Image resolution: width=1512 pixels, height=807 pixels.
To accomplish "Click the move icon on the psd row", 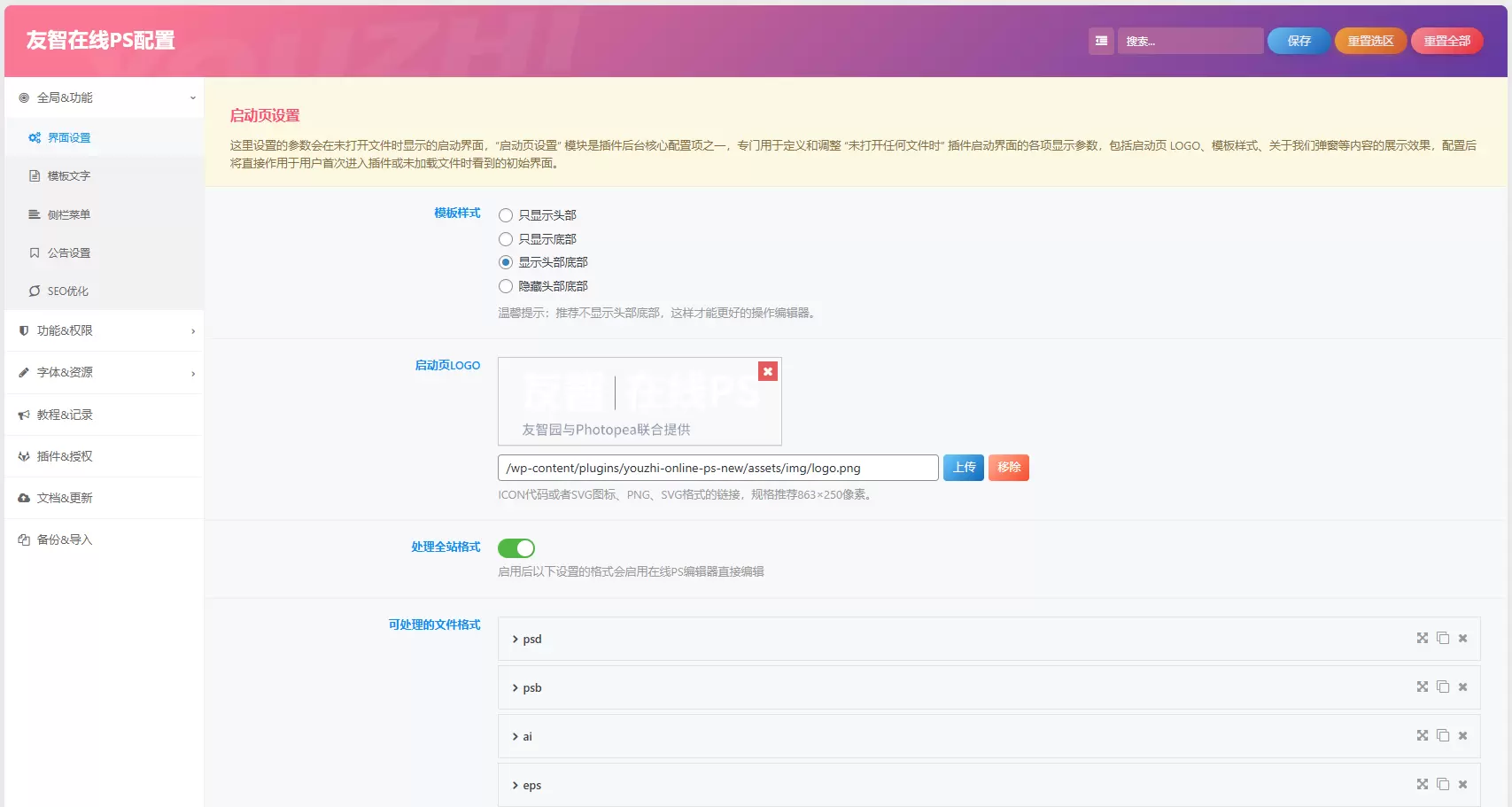I will pyautogui.click(x=1423, y=638).
